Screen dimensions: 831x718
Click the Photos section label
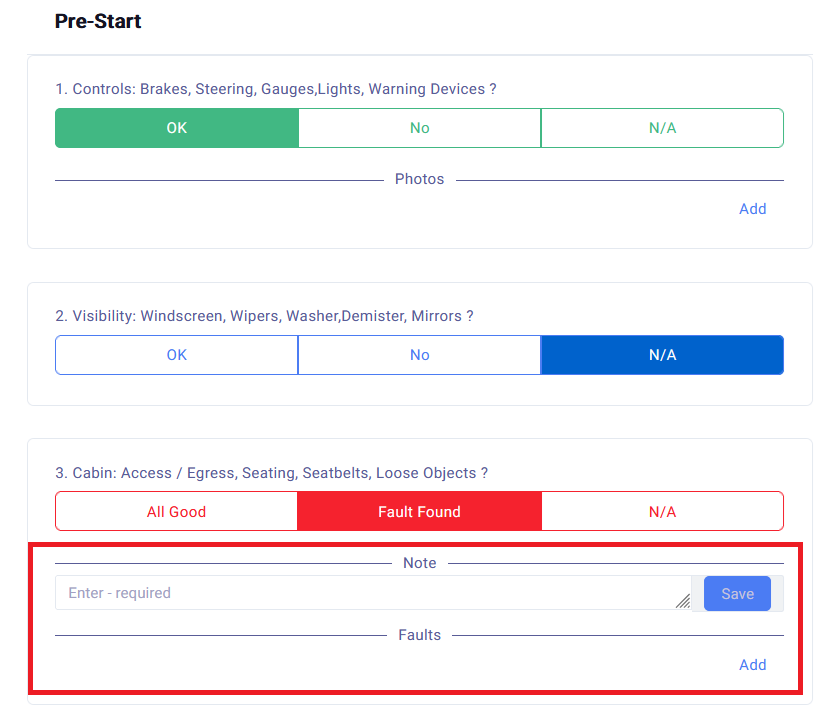coord(419,179)
